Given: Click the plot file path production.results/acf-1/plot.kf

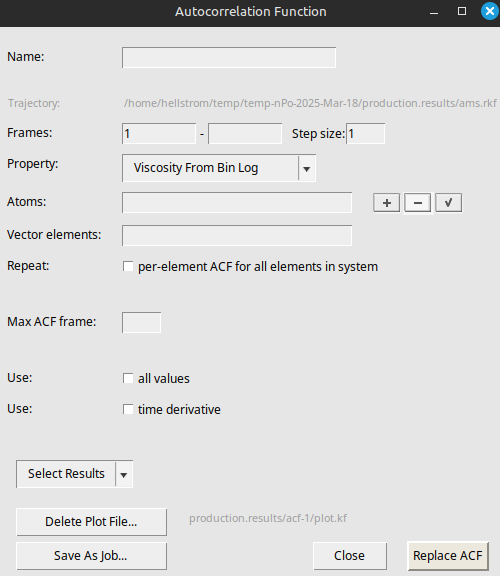Looking at the screenshot, I should click(268, 518).
